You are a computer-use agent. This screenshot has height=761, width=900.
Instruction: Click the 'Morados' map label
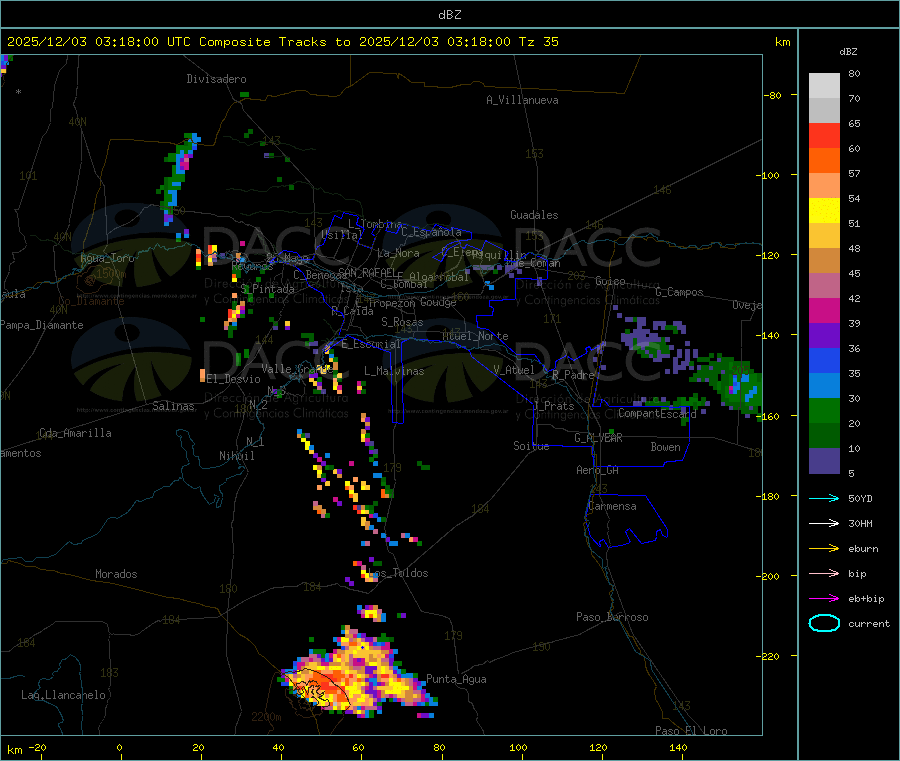116,574
